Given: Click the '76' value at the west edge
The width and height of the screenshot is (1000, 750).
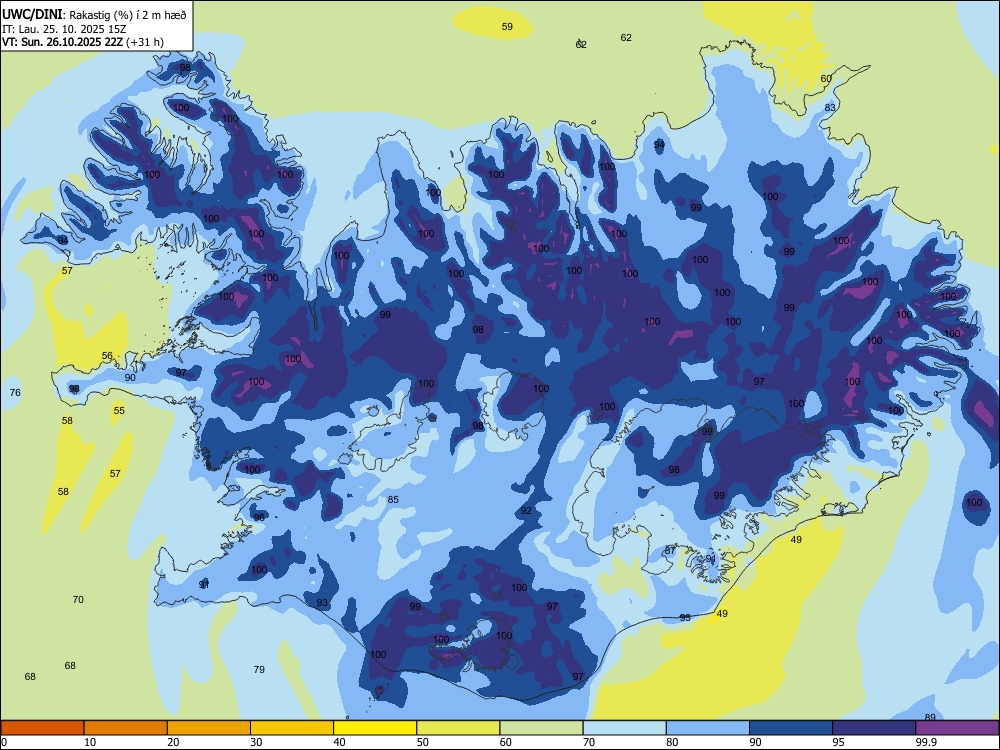Looking at the screenshot, I should tap(15, 392).
